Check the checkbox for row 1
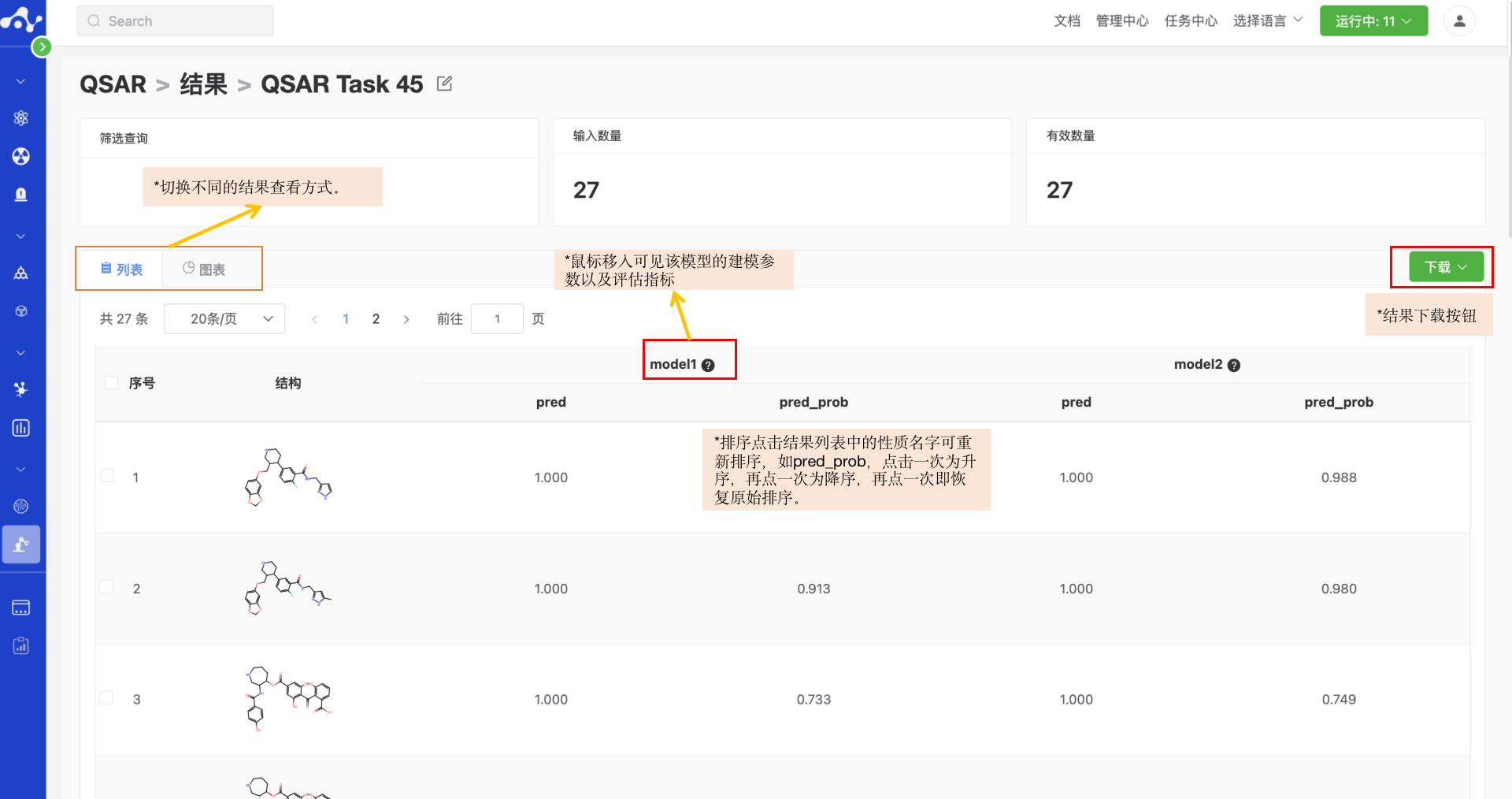Screen dimensions: 1512x799 point(107,476)
